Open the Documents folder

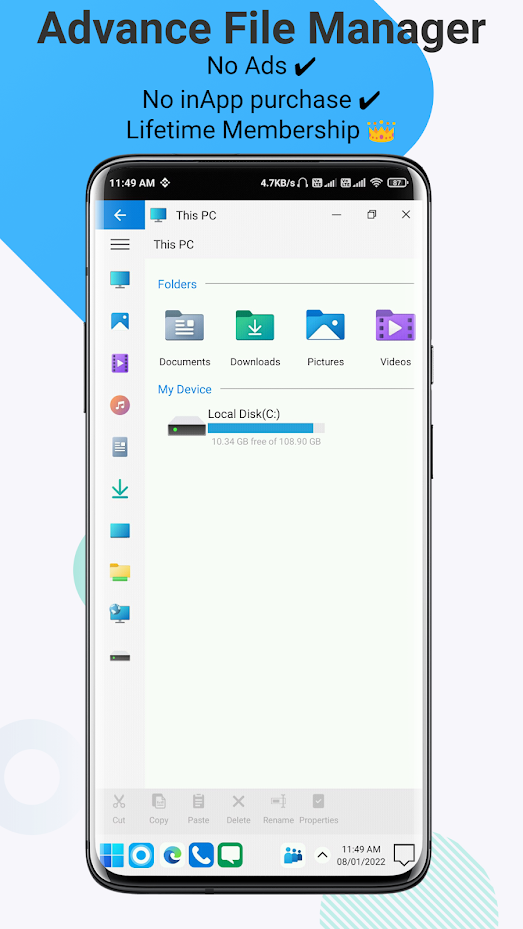(184, 338)
